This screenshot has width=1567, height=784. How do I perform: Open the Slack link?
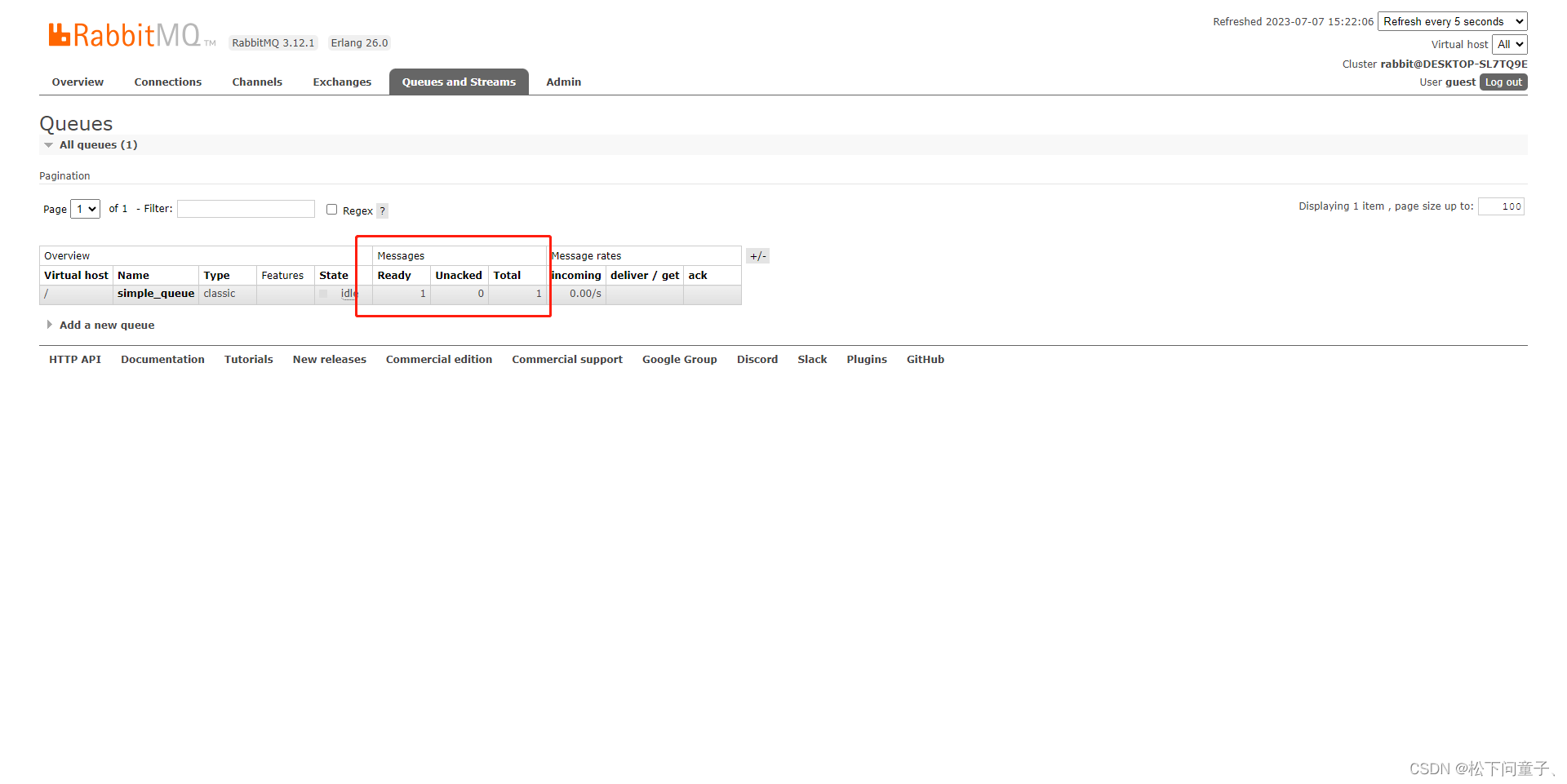tap(812, 360)
